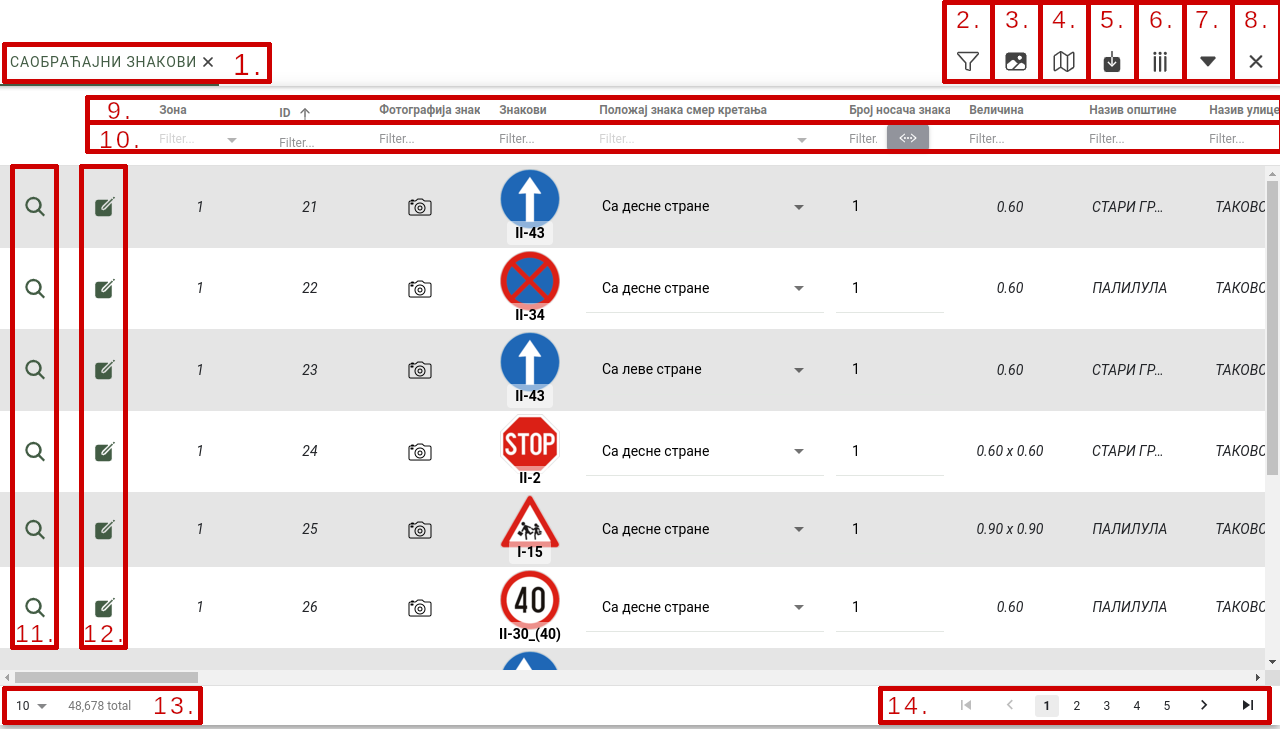Edit the record with ID 26
The width and height of the screenshot is (1280, 729).
click(104, 608)
